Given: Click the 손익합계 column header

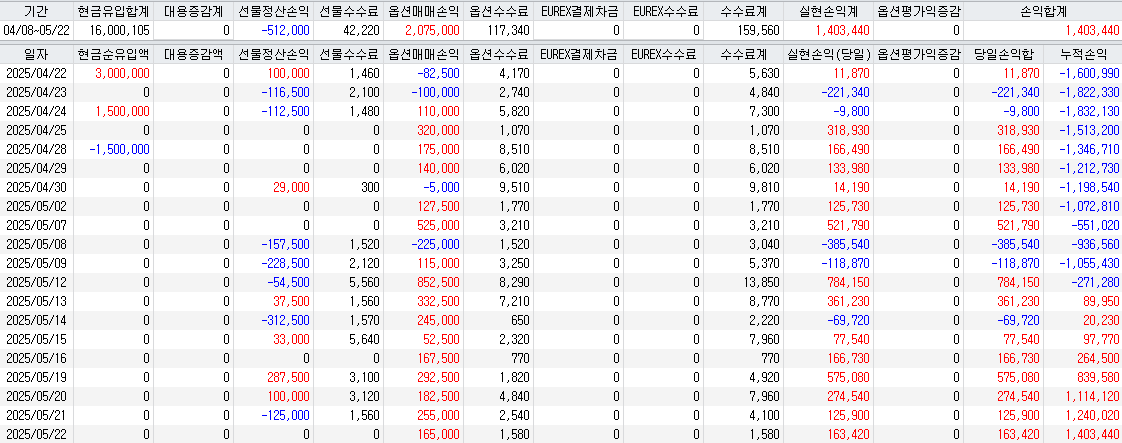Looking at the screenshot, I should click(1043, 11).
